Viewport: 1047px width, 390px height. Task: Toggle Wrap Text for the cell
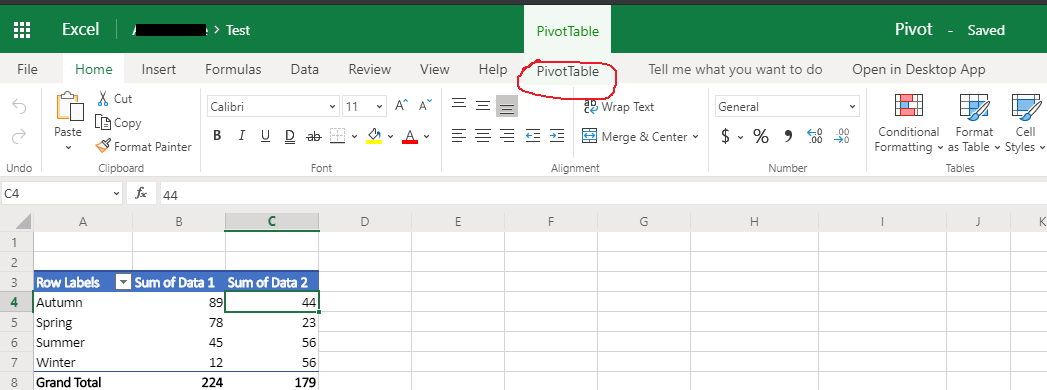(x=619, y=107)
